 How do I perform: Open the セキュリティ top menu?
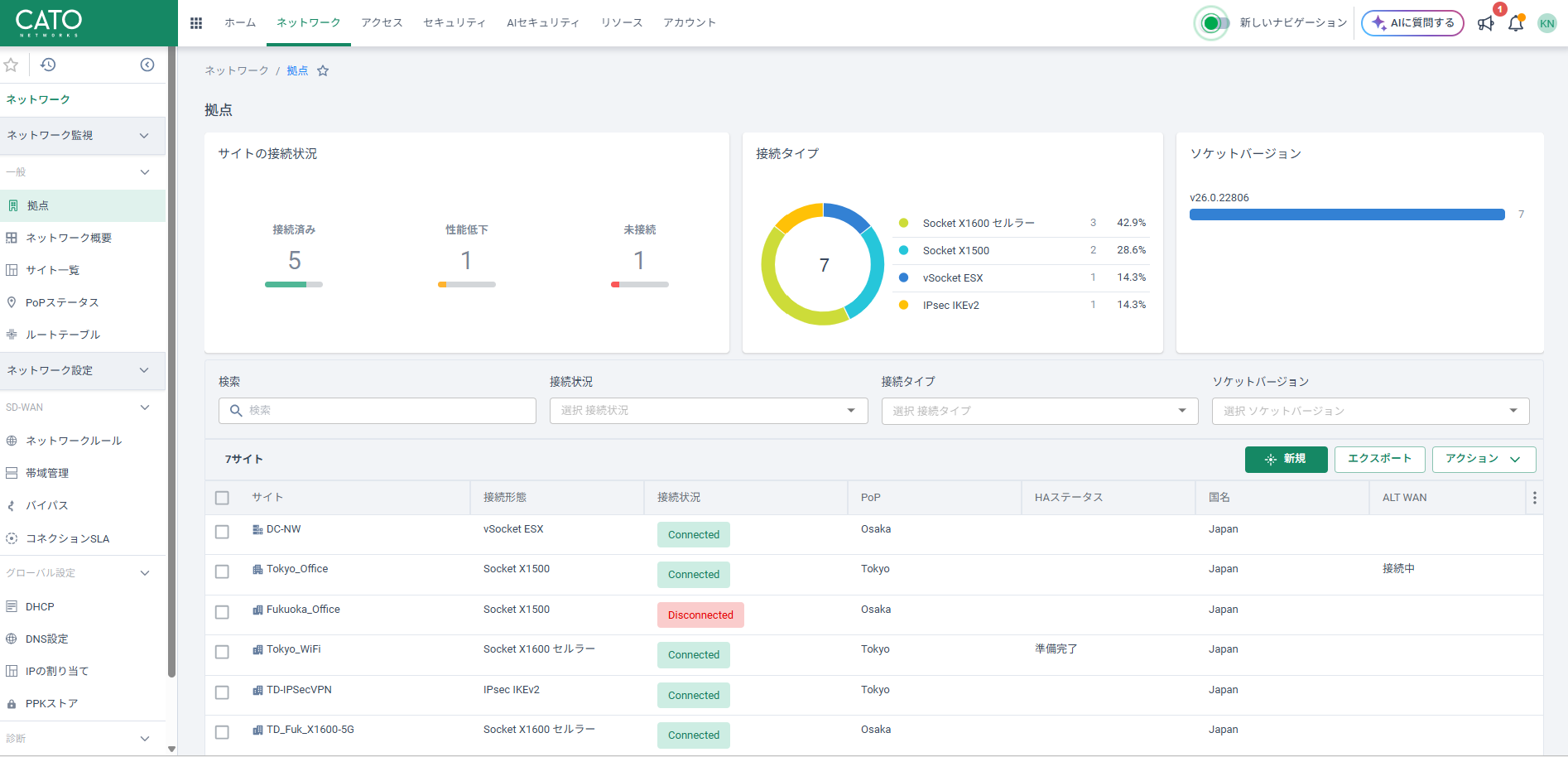[x=455, y=23]
